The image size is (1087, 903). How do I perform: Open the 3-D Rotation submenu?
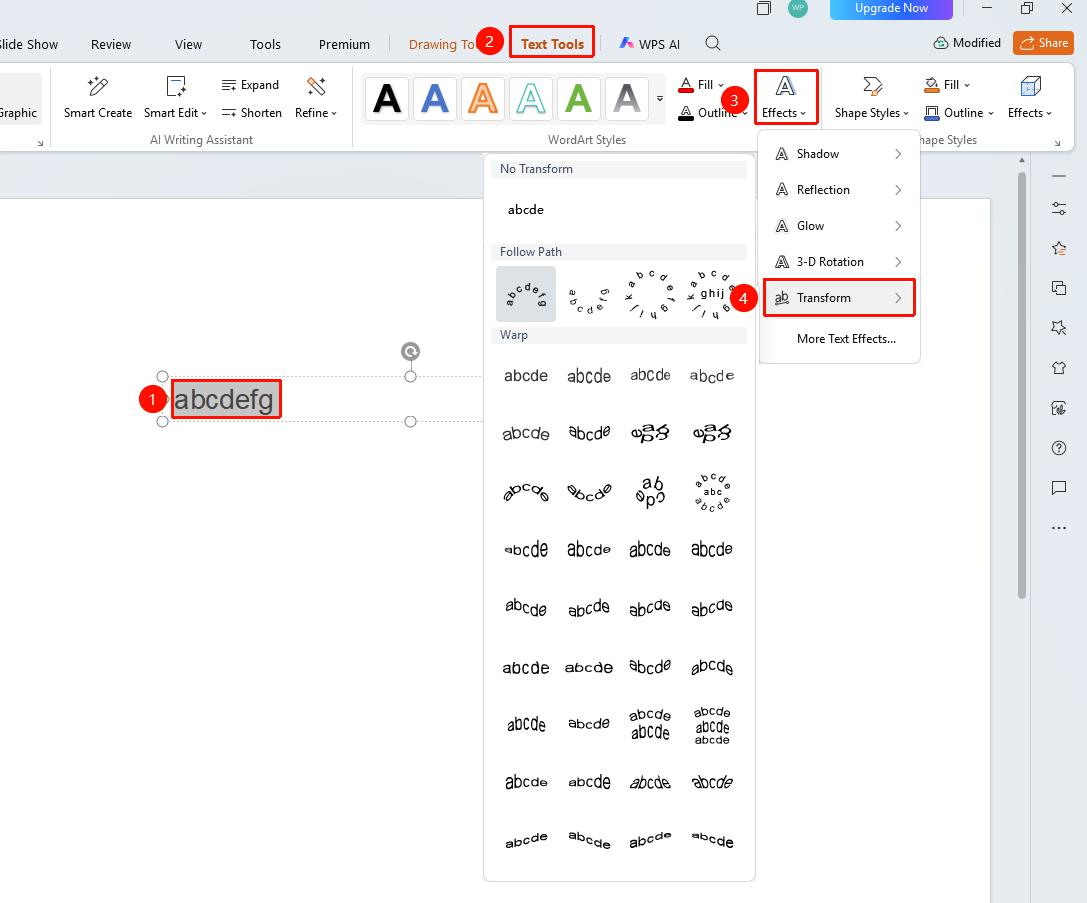point(839,262)
